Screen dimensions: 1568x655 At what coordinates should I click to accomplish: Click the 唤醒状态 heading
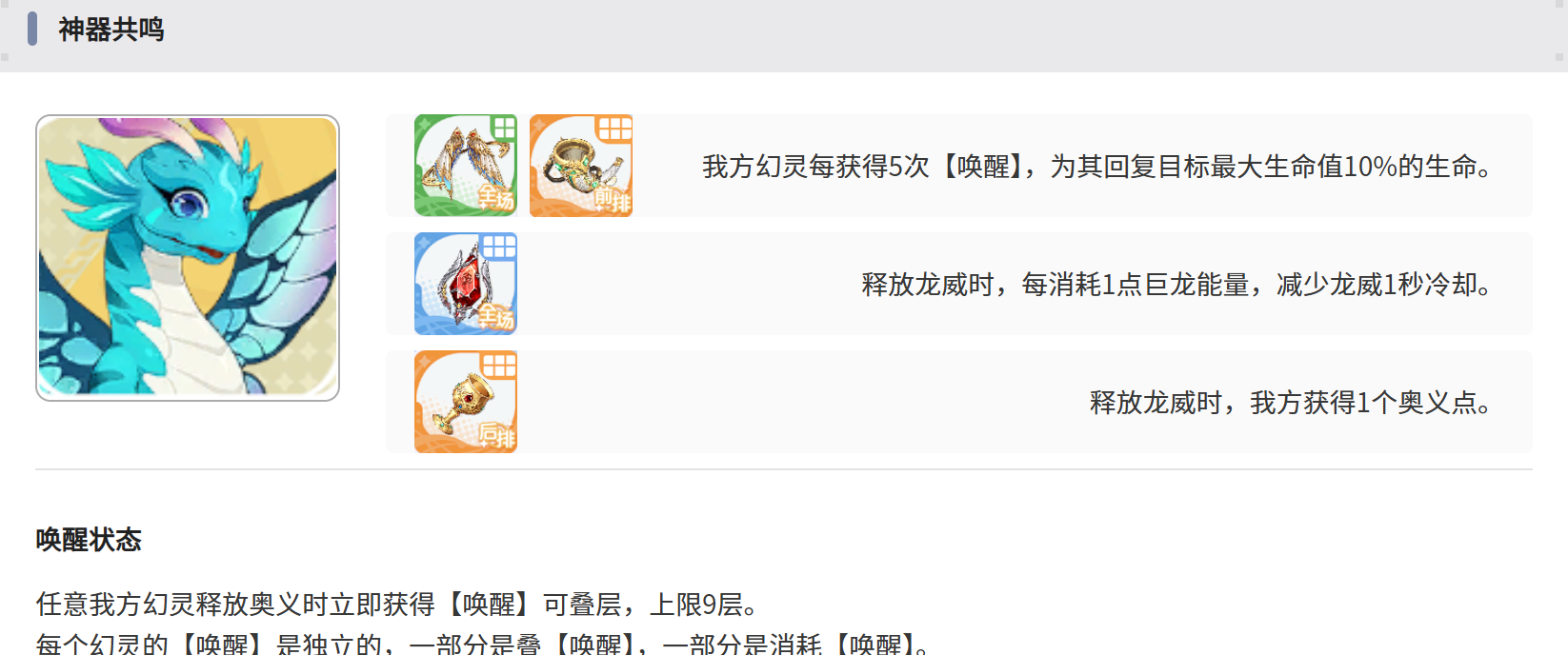point(89,540)
